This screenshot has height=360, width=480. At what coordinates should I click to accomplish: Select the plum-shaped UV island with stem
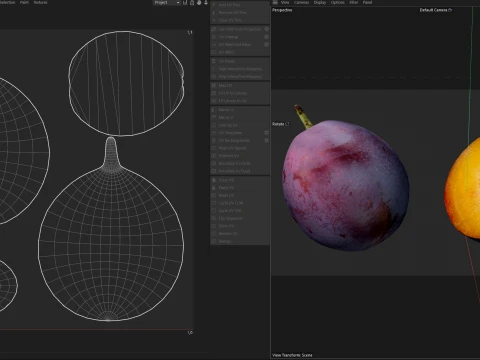coord(111,230)
